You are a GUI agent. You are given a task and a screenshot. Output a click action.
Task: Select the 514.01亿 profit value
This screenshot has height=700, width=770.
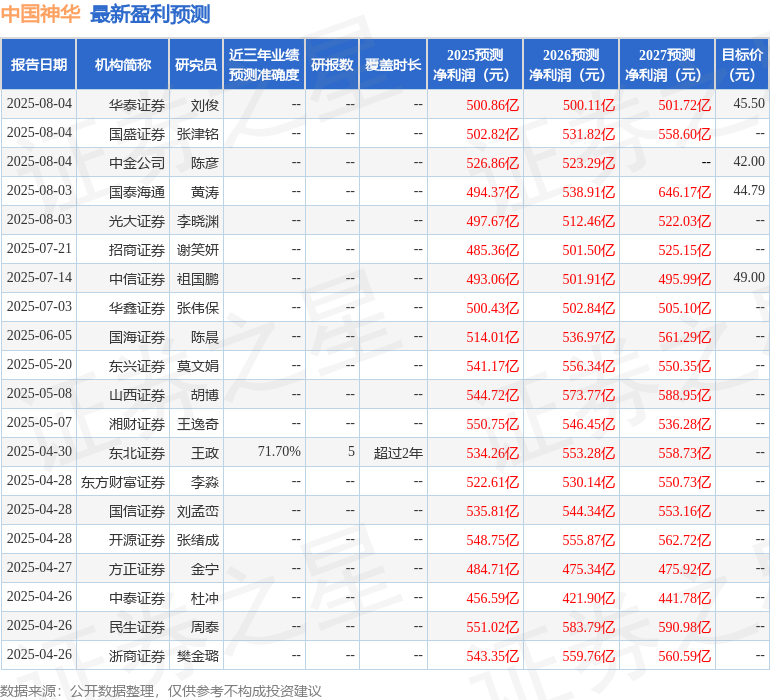click(x=492, y=337)
